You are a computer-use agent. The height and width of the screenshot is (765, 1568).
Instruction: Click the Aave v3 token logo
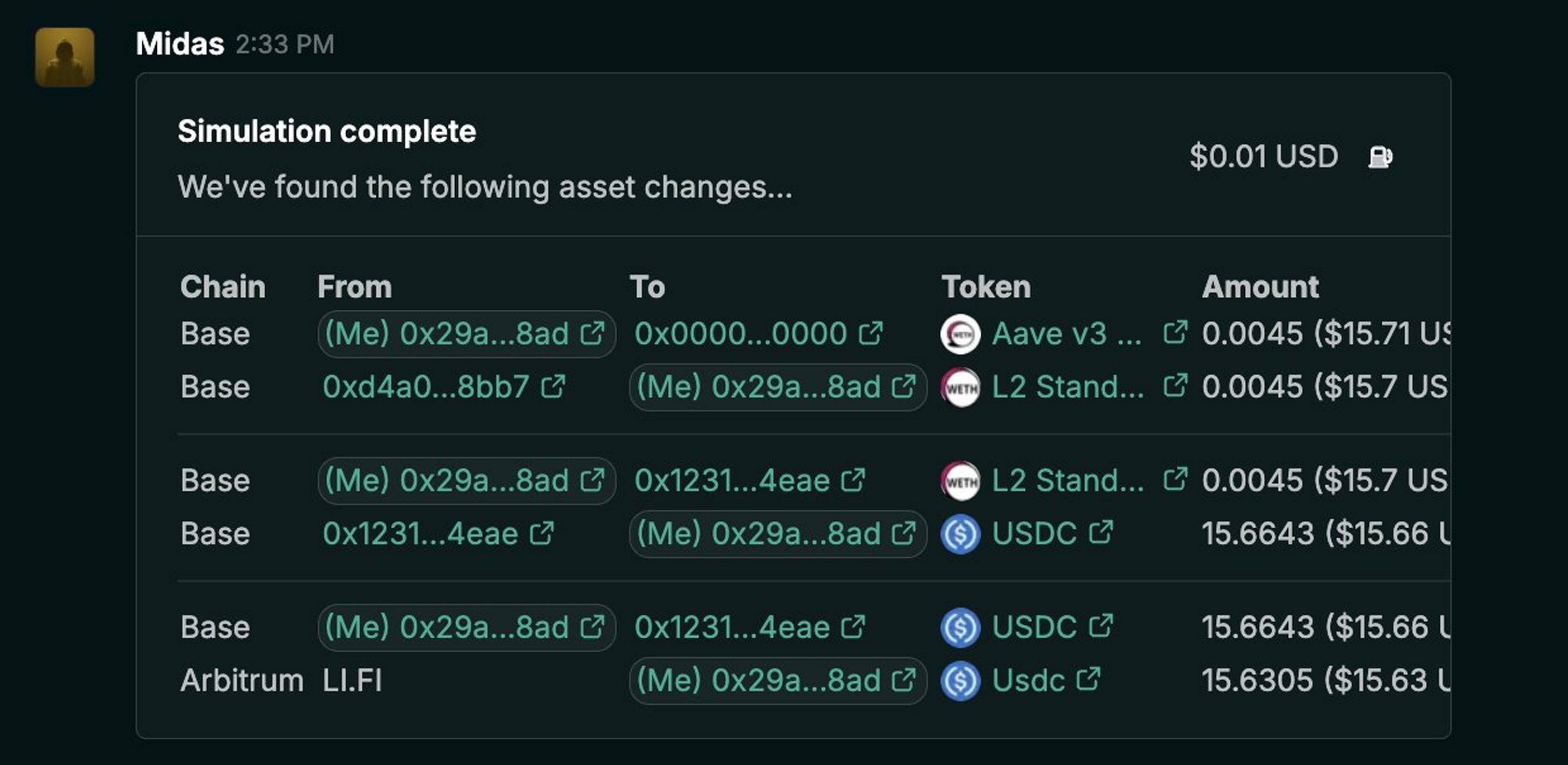tap(960, 334)
